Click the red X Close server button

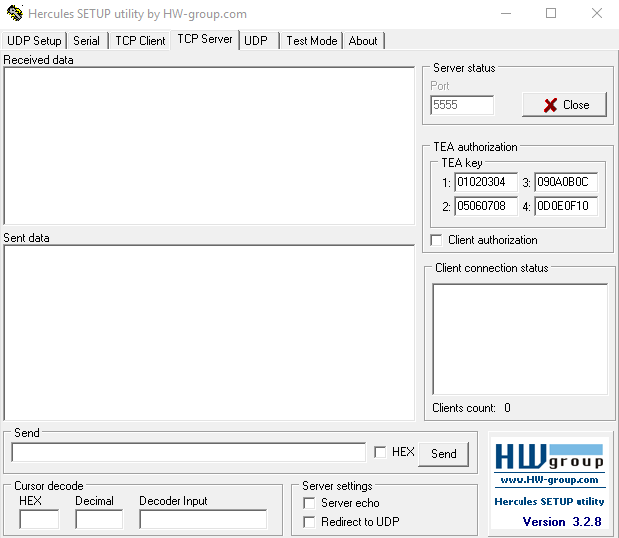[x=564, y=105]
